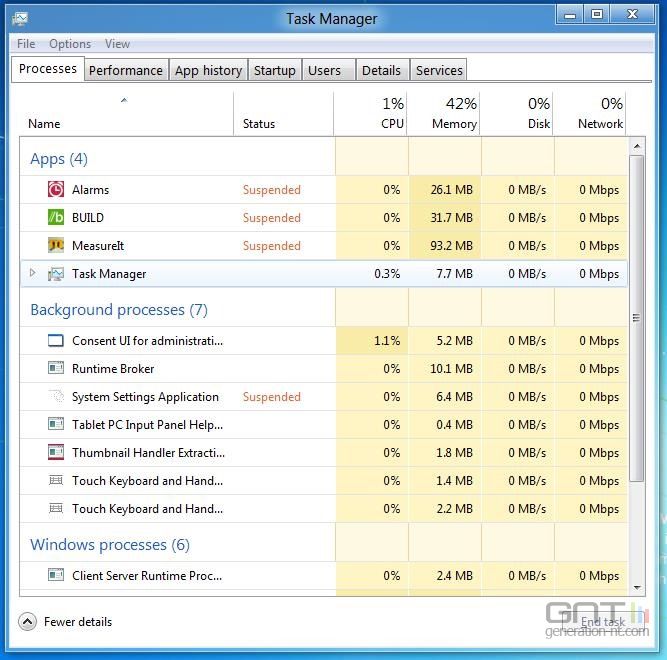Switch to the Startup tab
Viewport: 667px width, 660px height.
275,70
